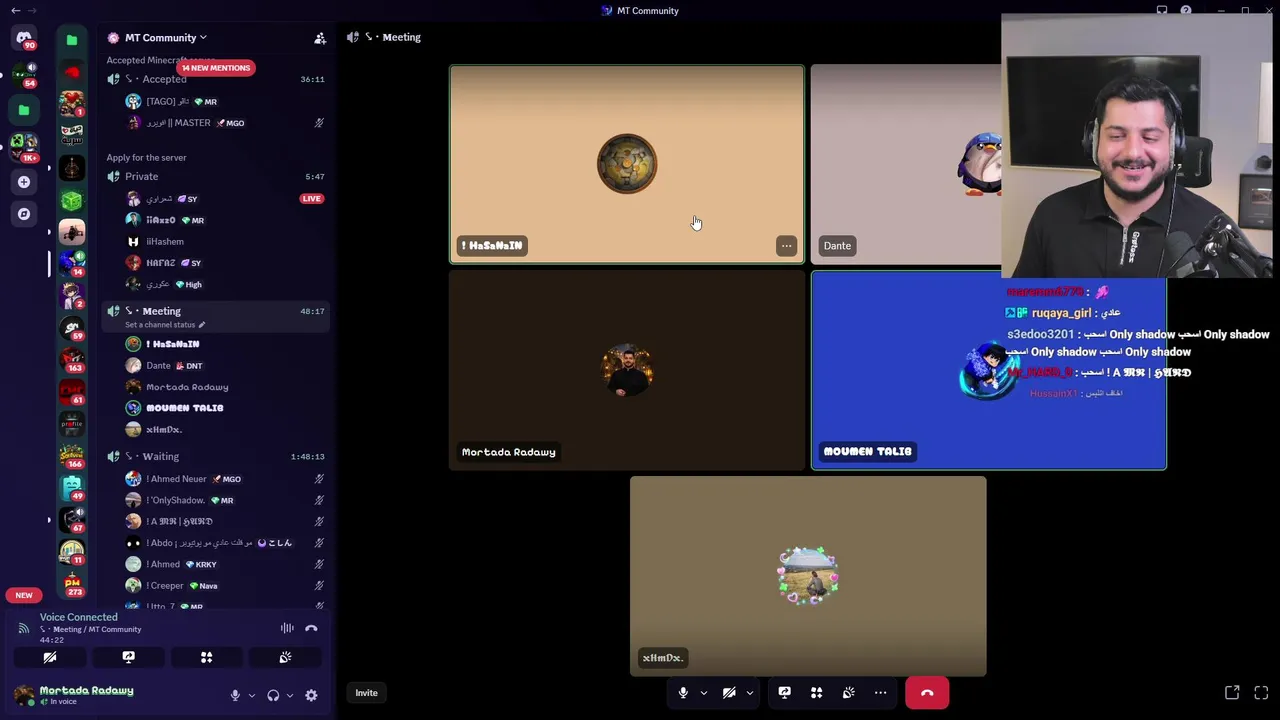This screenshot has height=720, width=1280.
Task: Toggle camera in bottom call controls
Action: (729, 692)
